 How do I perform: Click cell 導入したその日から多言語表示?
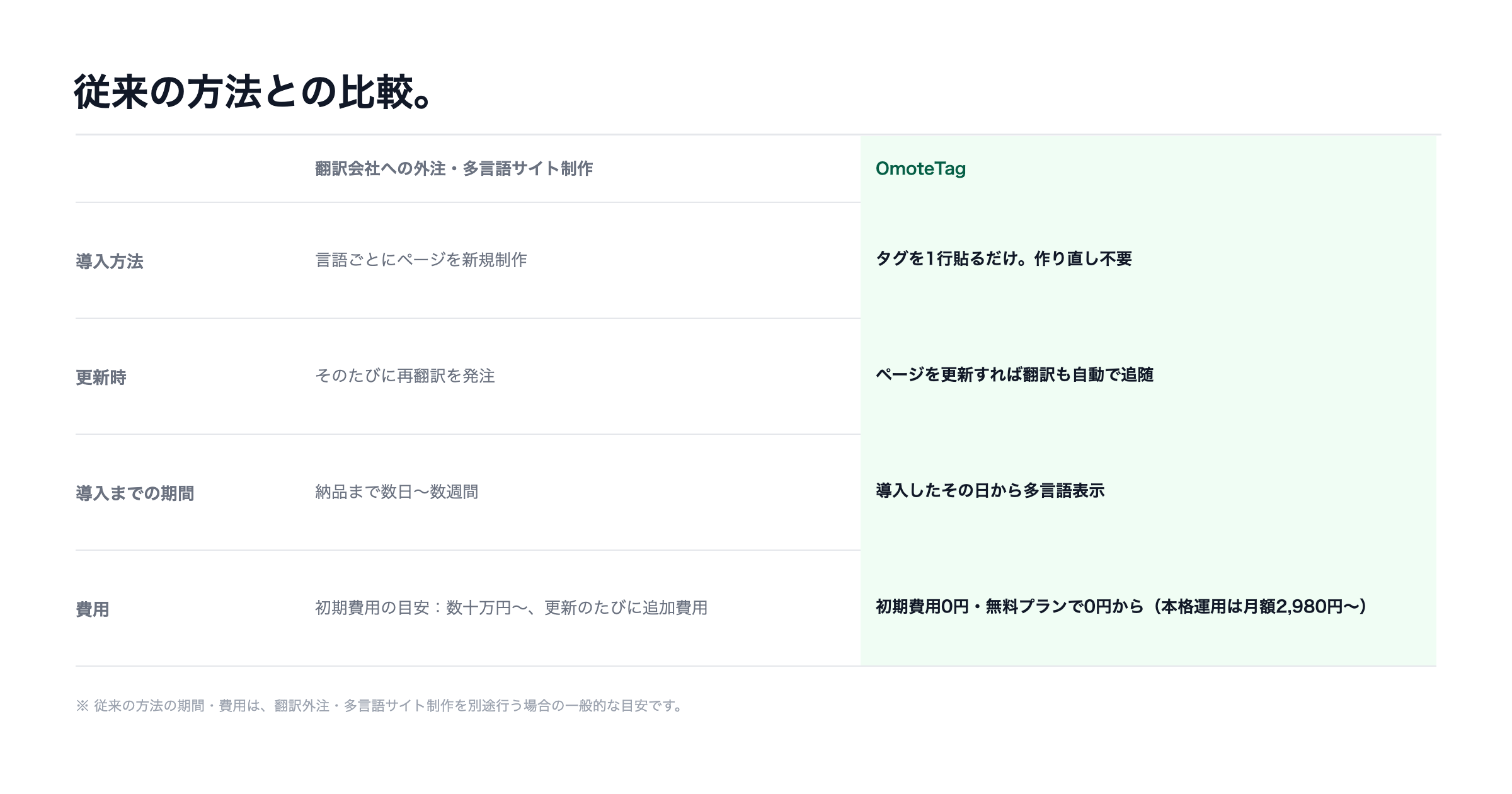pyautogui.click(x=990, y=490)
